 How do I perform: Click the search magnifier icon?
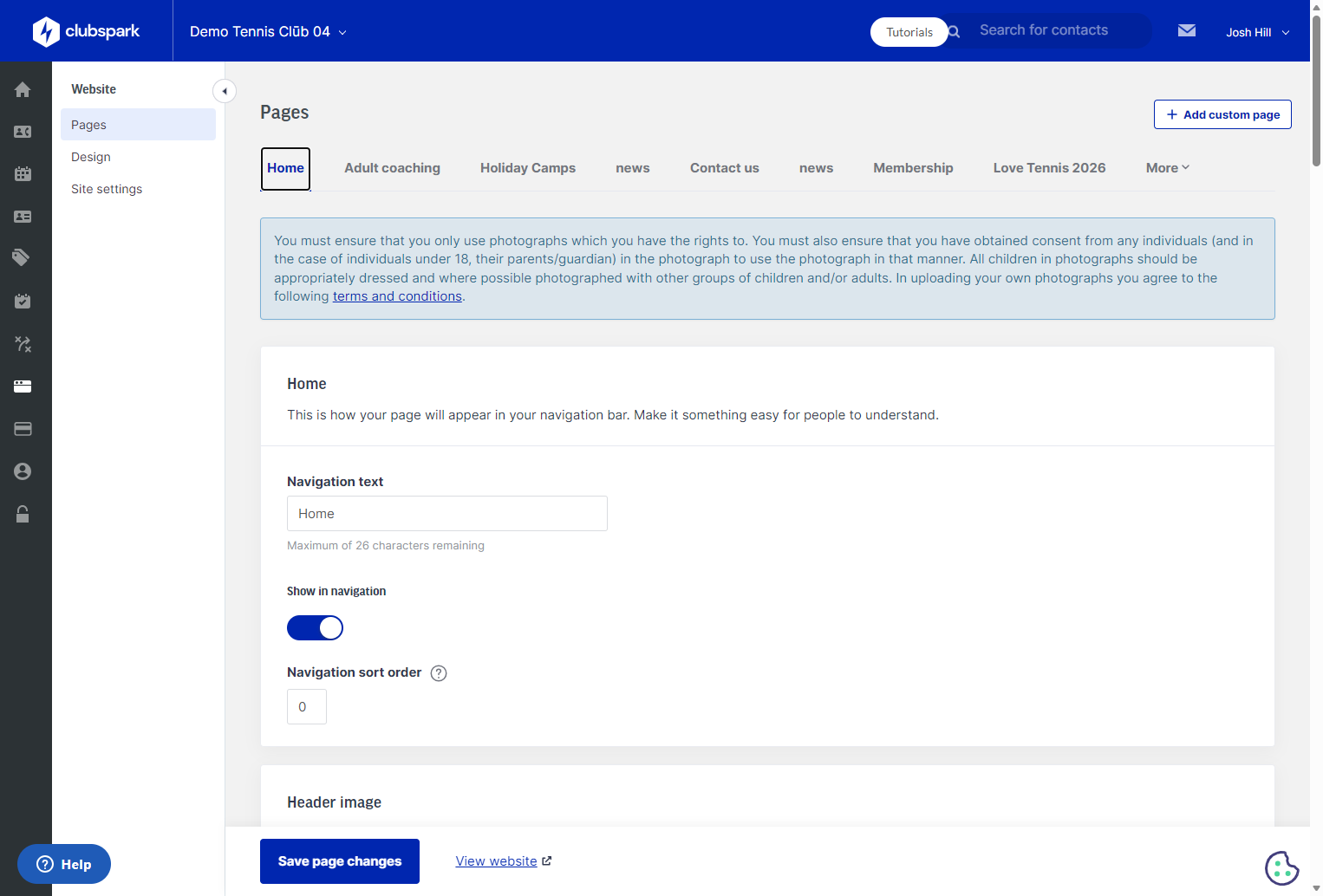(x=954, y=31)
